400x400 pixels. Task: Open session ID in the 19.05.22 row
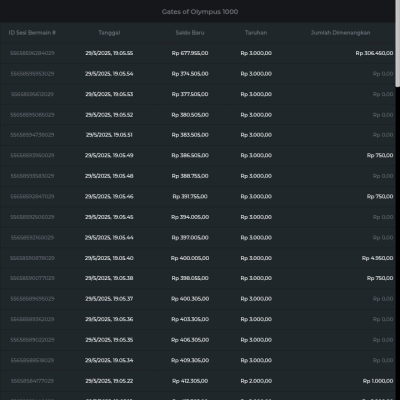coord(32,381)
